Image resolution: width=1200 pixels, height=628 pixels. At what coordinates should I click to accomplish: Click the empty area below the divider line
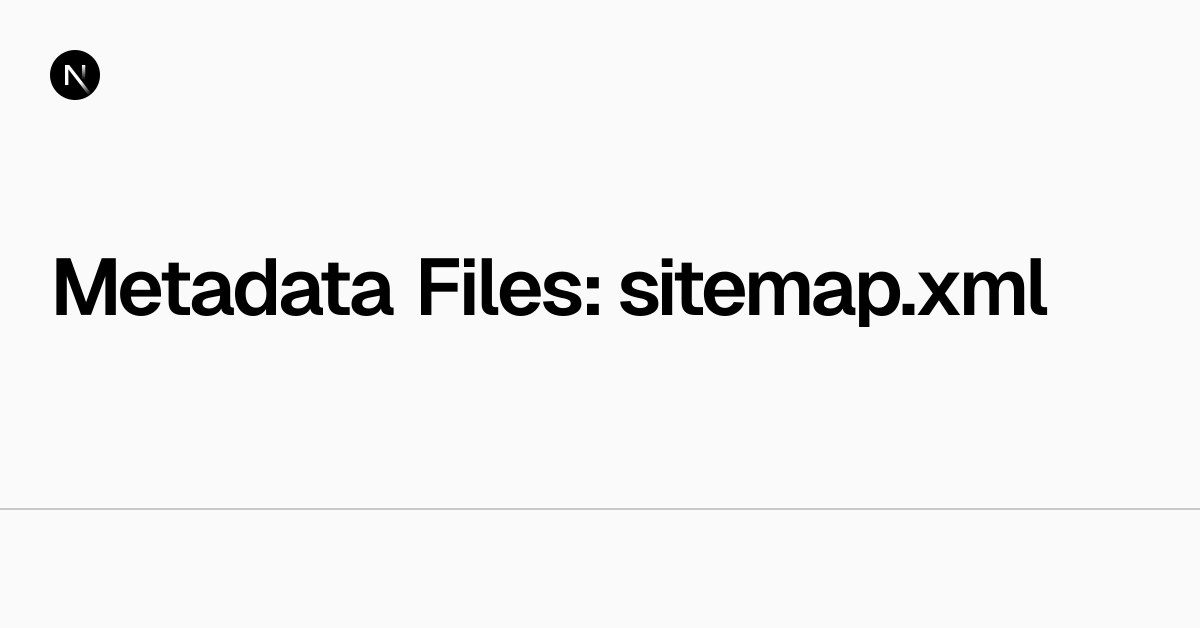pos(600,570)
